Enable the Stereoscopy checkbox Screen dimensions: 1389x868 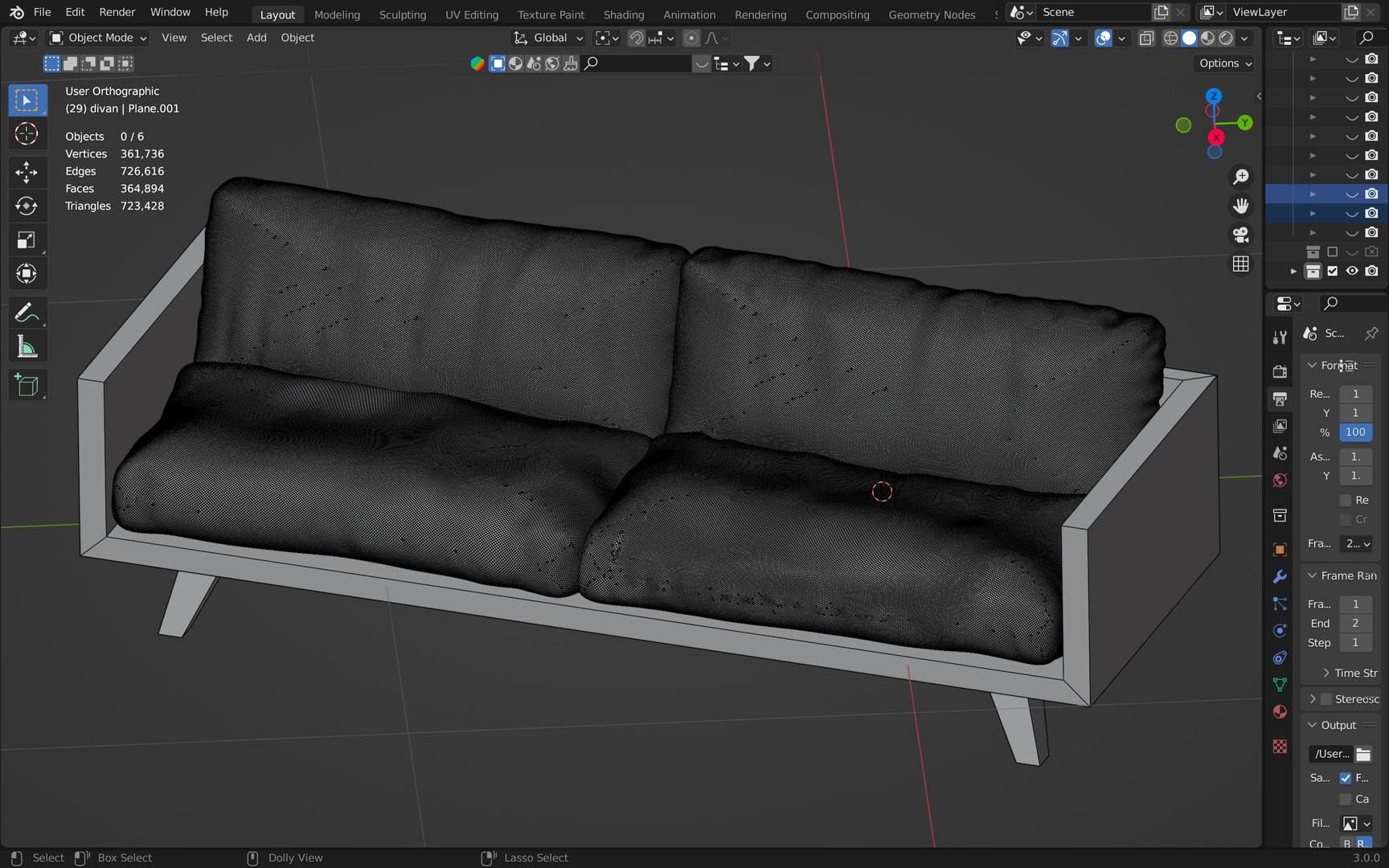[1326, 699]
